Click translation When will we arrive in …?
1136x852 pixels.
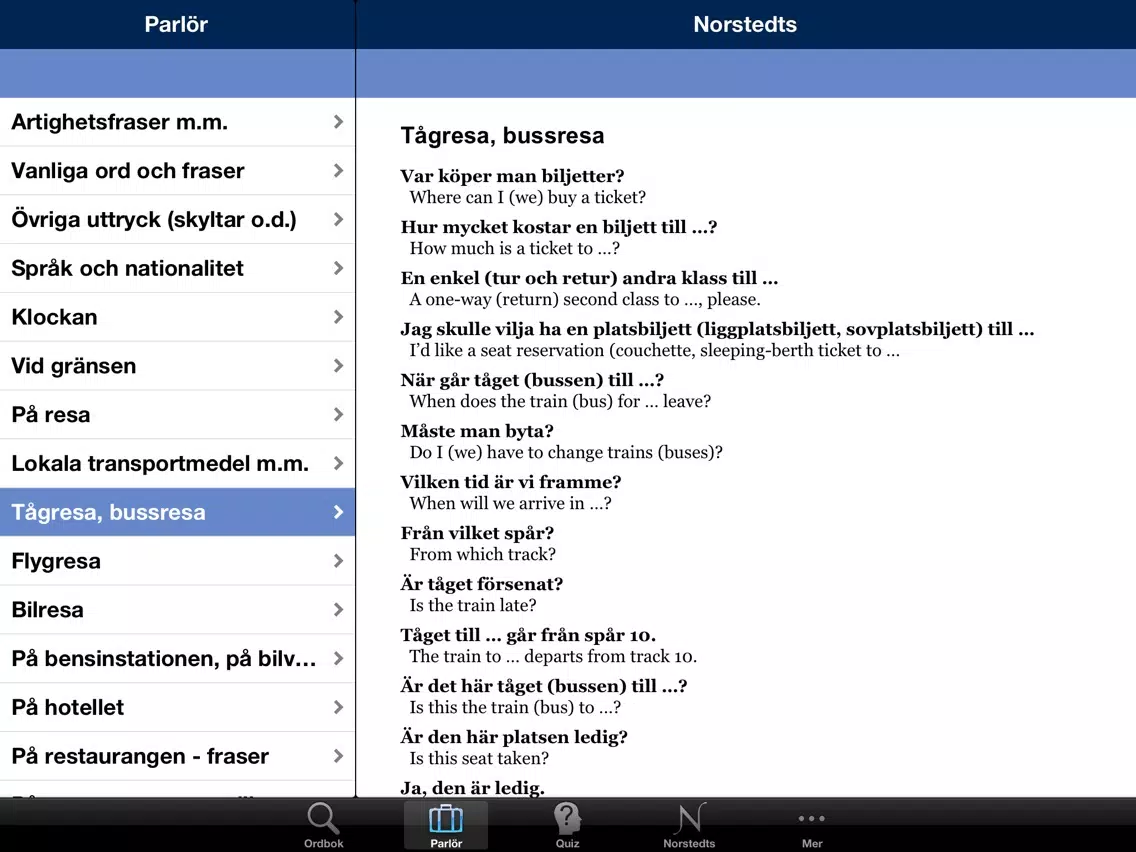coord(510,503)
